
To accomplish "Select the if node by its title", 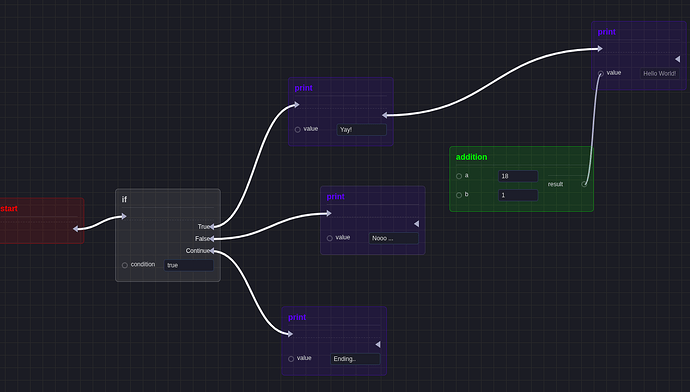I will pos(124,199).
